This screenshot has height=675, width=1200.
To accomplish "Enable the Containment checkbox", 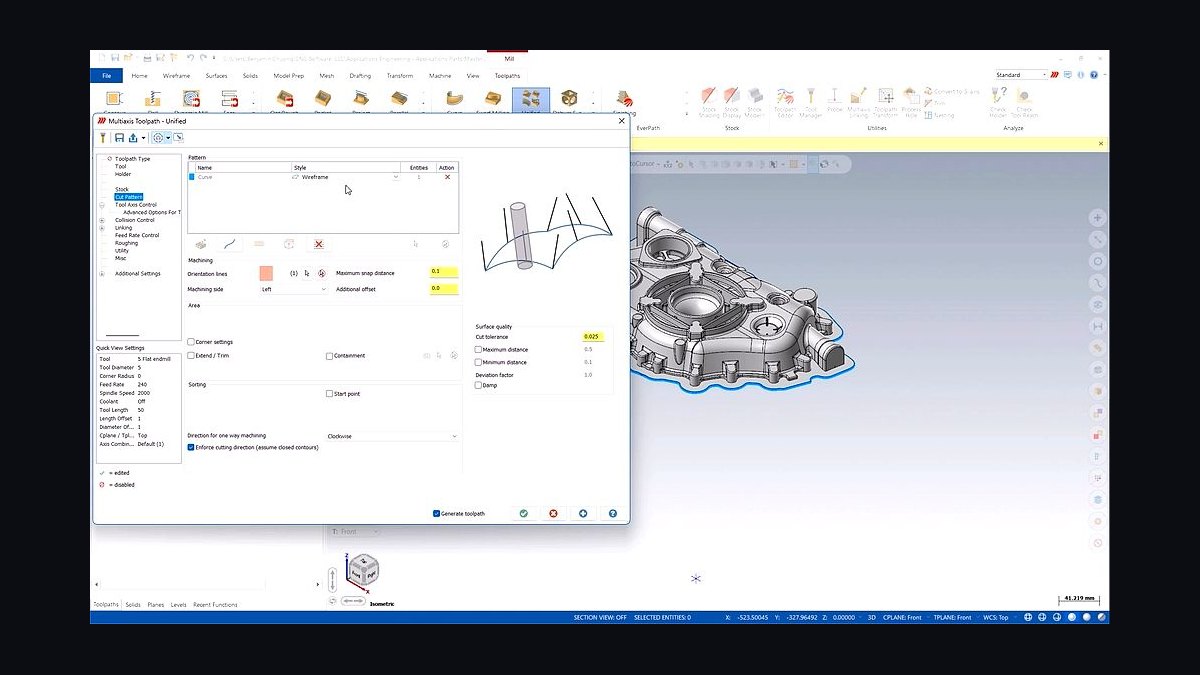I will pos(329,356).
